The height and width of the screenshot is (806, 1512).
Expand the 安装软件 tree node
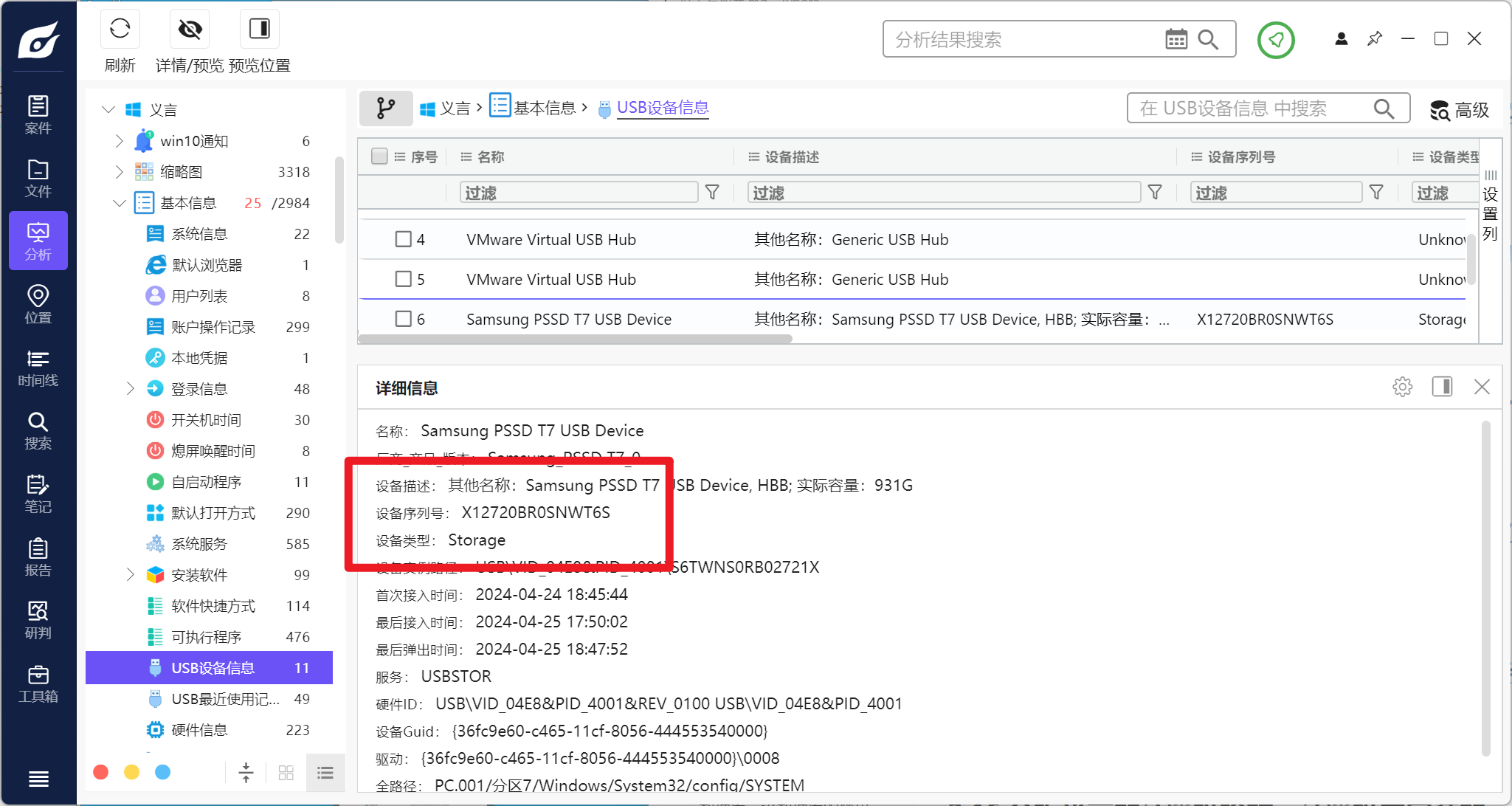[131, 575]
